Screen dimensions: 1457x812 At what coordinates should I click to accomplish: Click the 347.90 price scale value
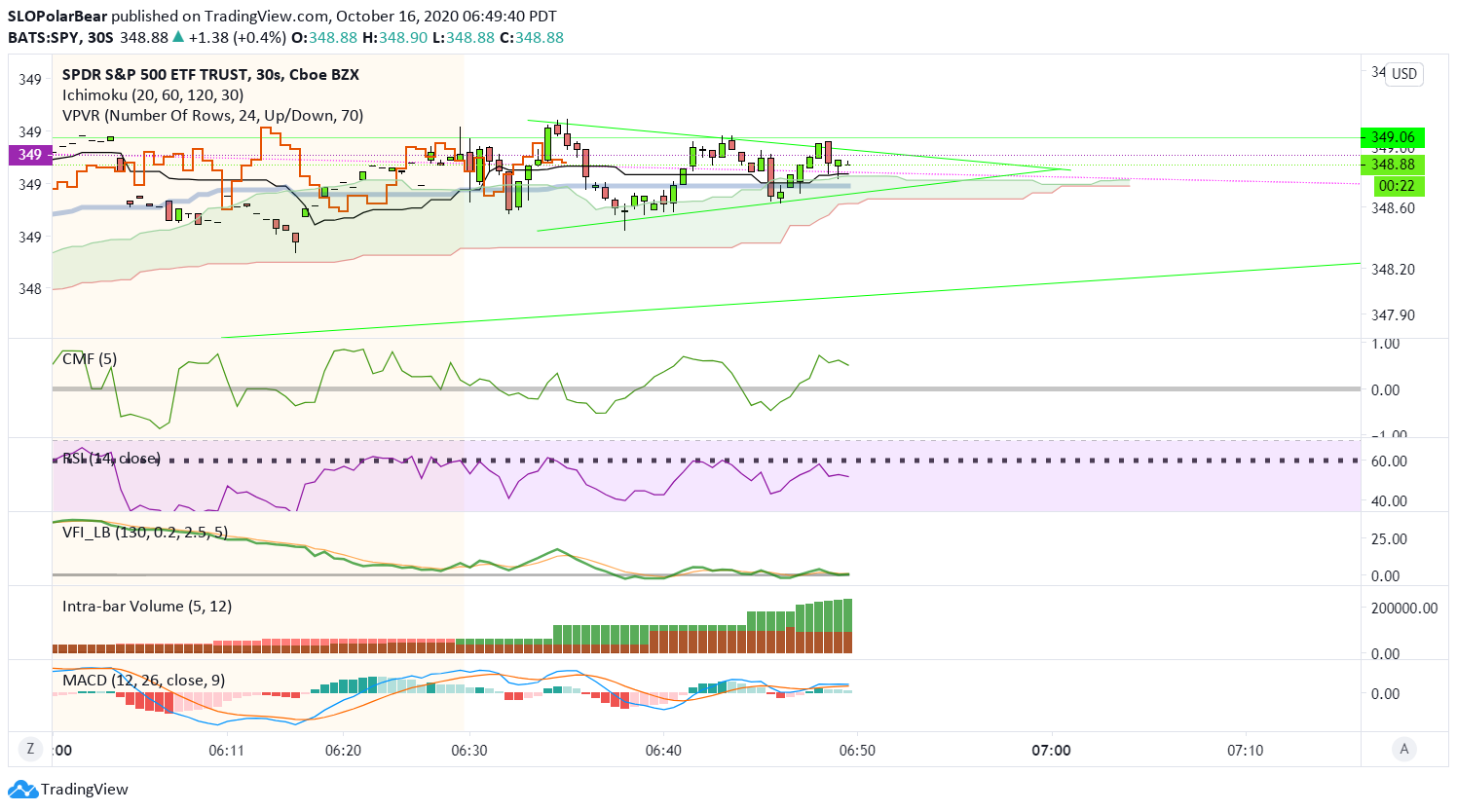[1394, 314]
